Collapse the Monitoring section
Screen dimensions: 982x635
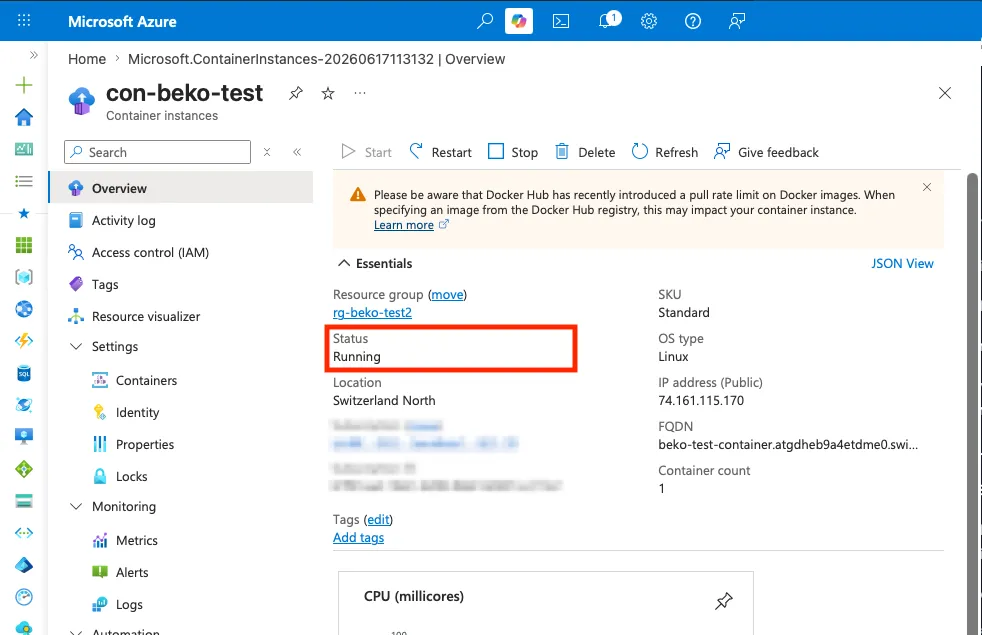pyautogui.click(x=76, y=506)
